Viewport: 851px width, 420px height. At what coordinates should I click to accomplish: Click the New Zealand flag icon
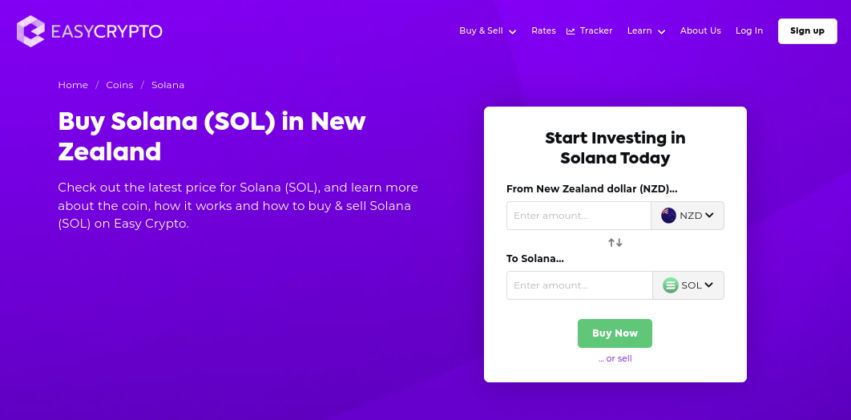pyautogui.click(x=668, y=215)
